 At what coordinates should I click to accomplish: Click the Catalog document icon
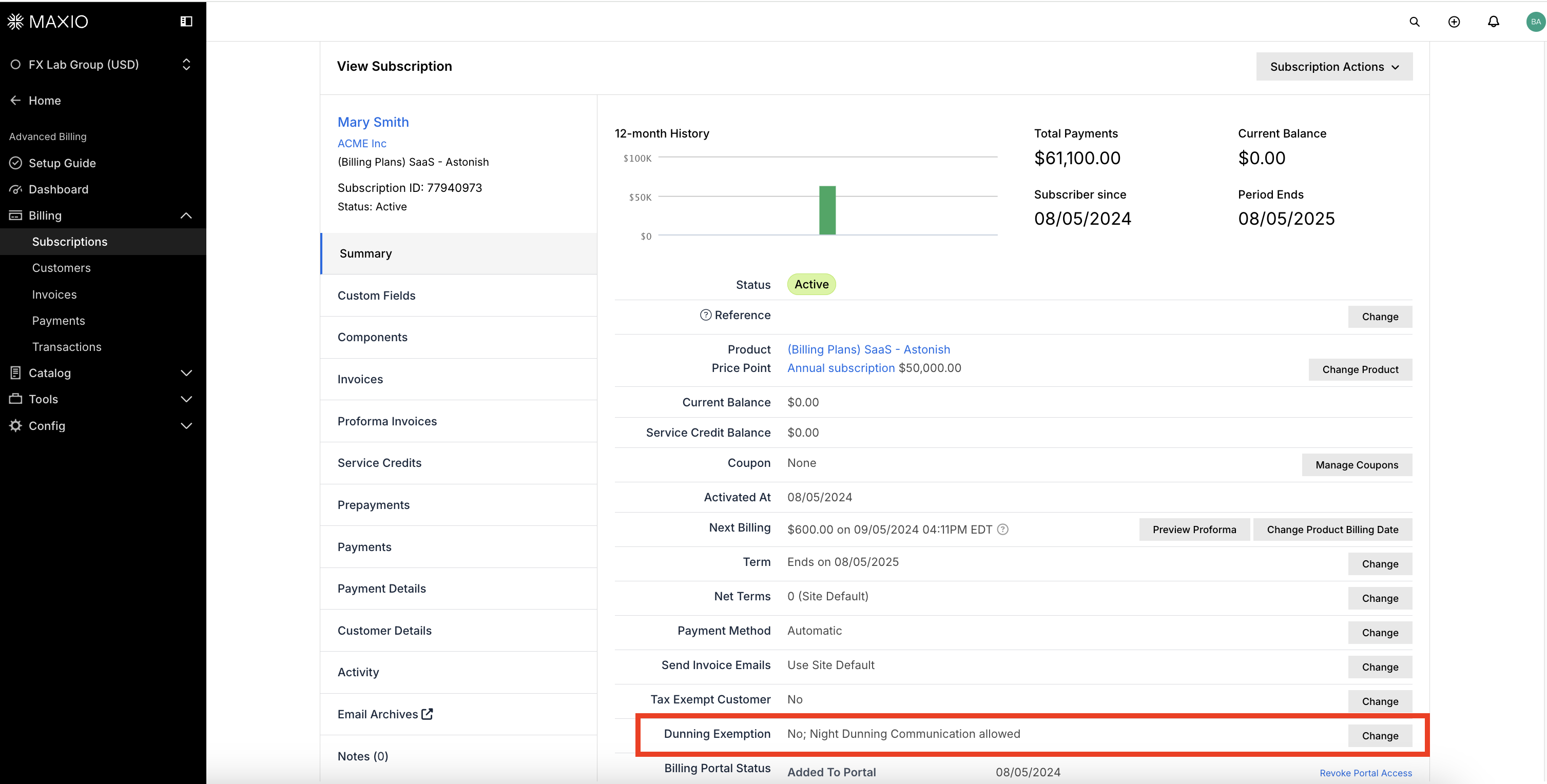point(15,373)
